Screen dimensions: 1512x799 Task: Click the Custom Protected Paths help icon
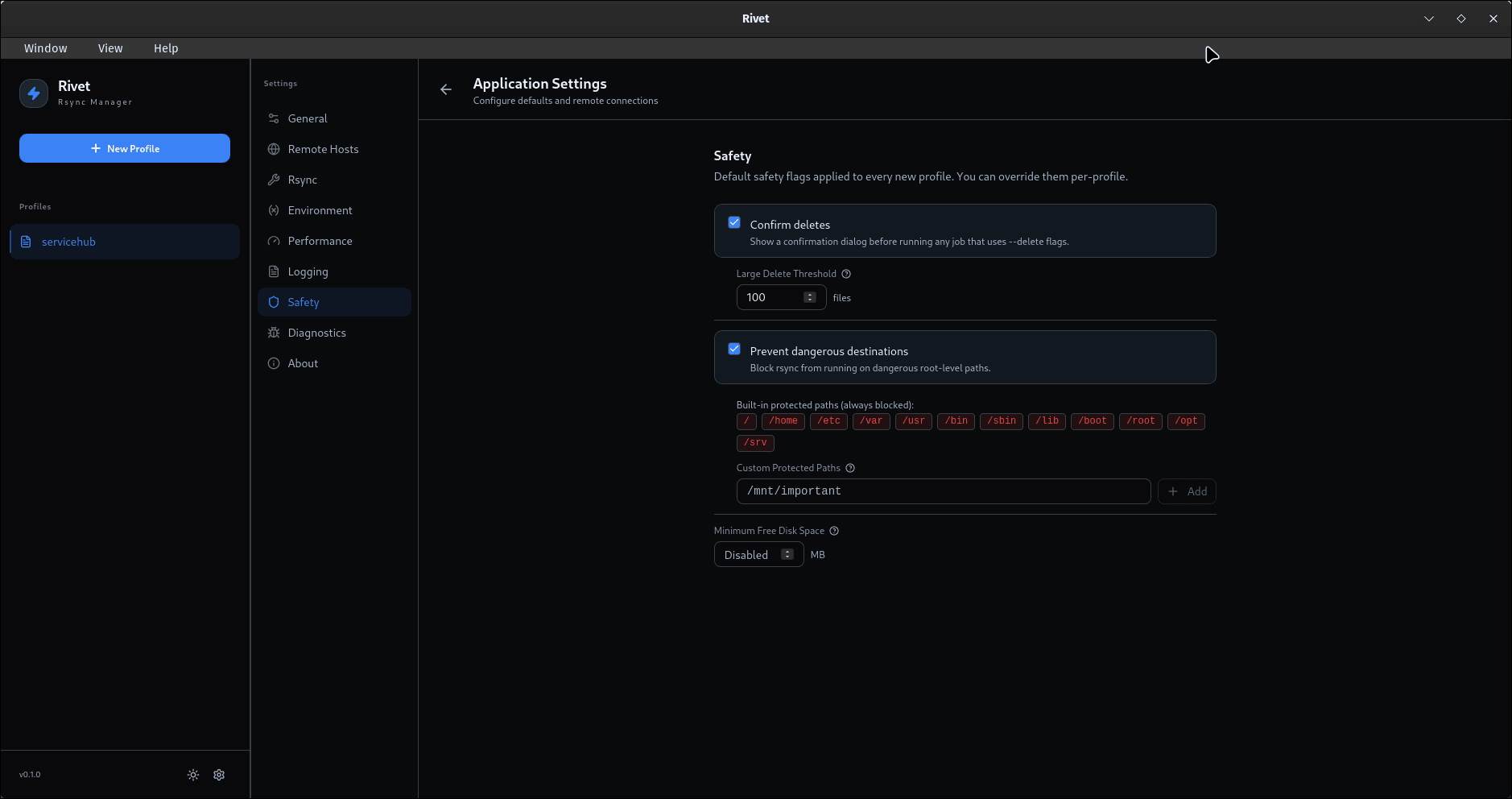coord(850,468)
